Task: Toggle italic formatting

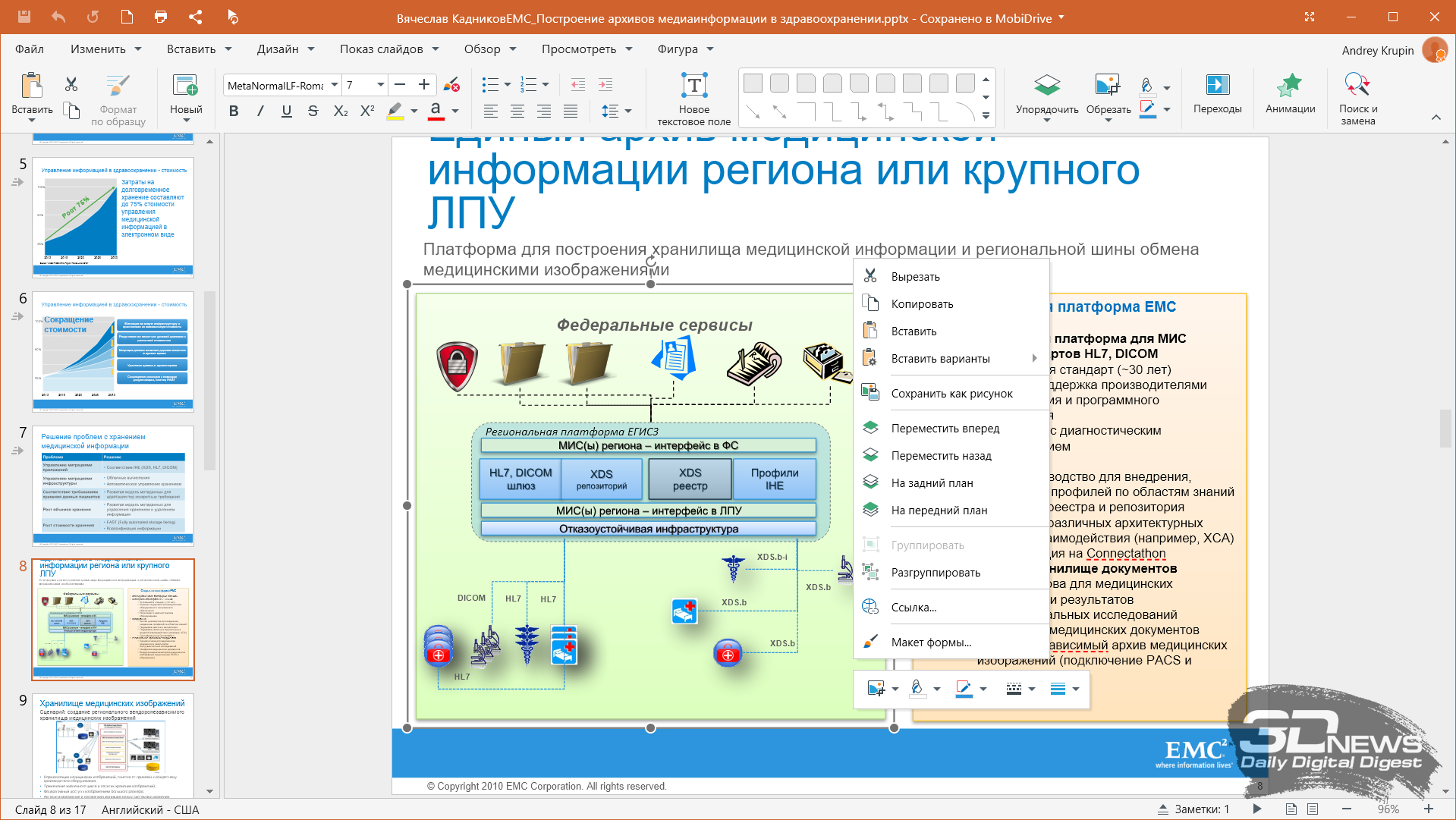Action: tap(260, 111)
